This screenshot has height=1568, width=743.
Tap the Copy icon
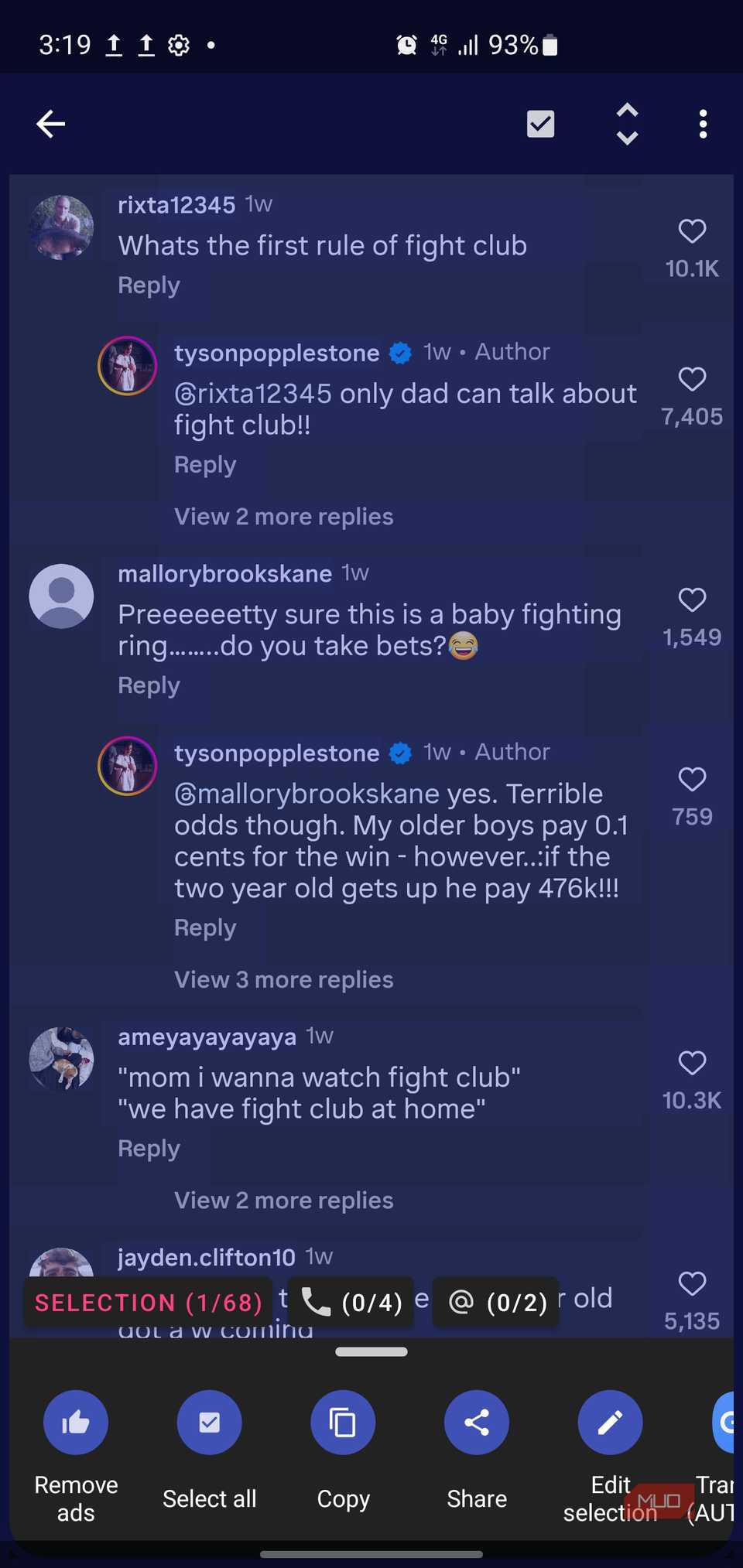tap(343, 1422)
